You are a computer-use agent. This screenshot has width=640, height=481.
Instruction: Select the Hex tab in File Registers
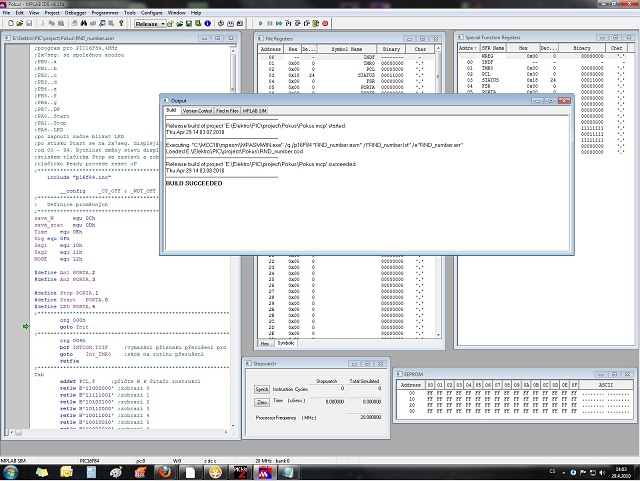(265, 343)
